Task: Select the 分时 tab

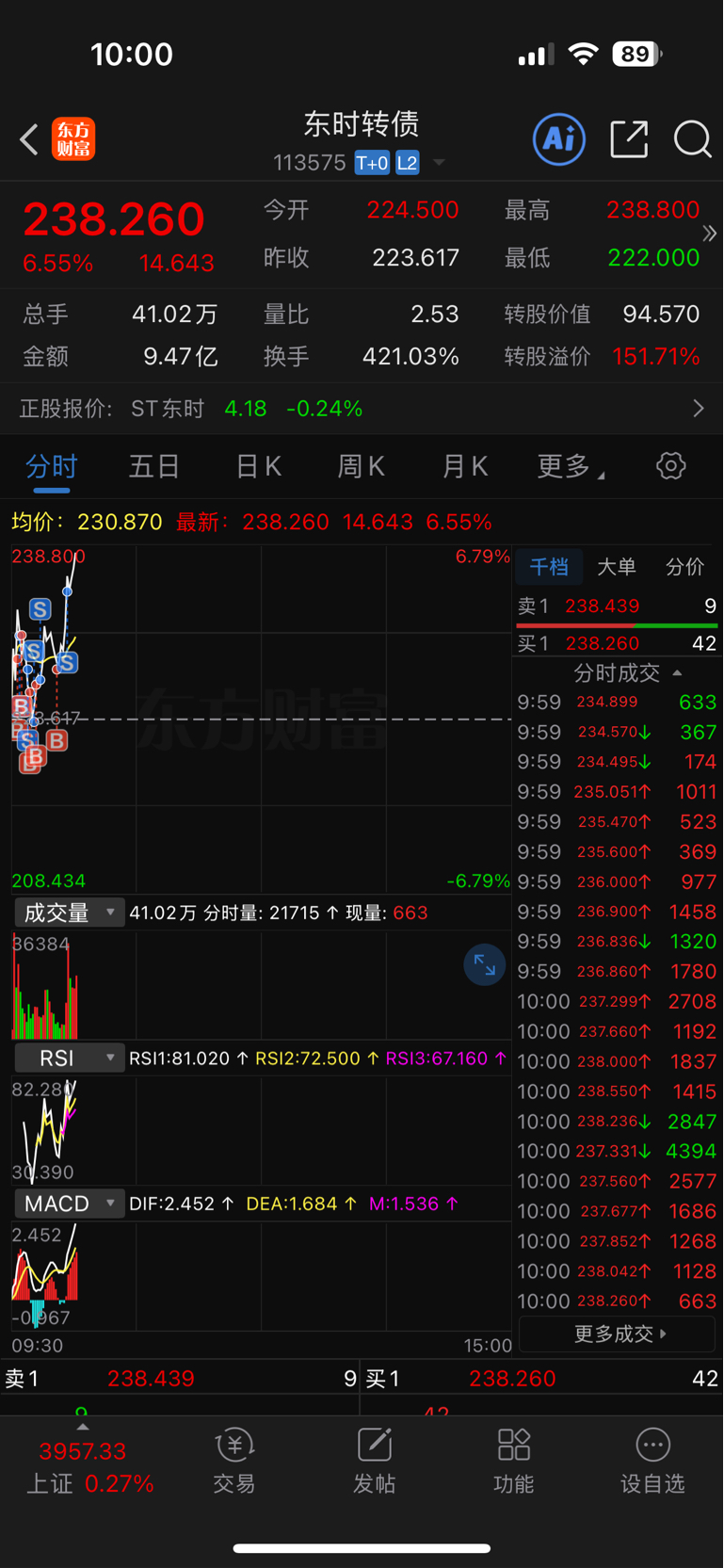Action: pos(52,466)
